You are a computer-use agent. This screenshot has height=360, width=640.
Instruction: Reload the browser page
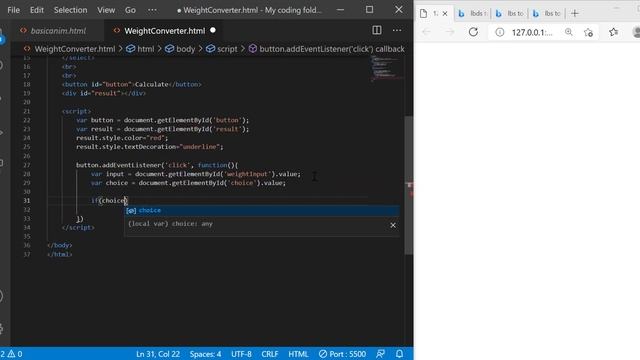[473, 32]
